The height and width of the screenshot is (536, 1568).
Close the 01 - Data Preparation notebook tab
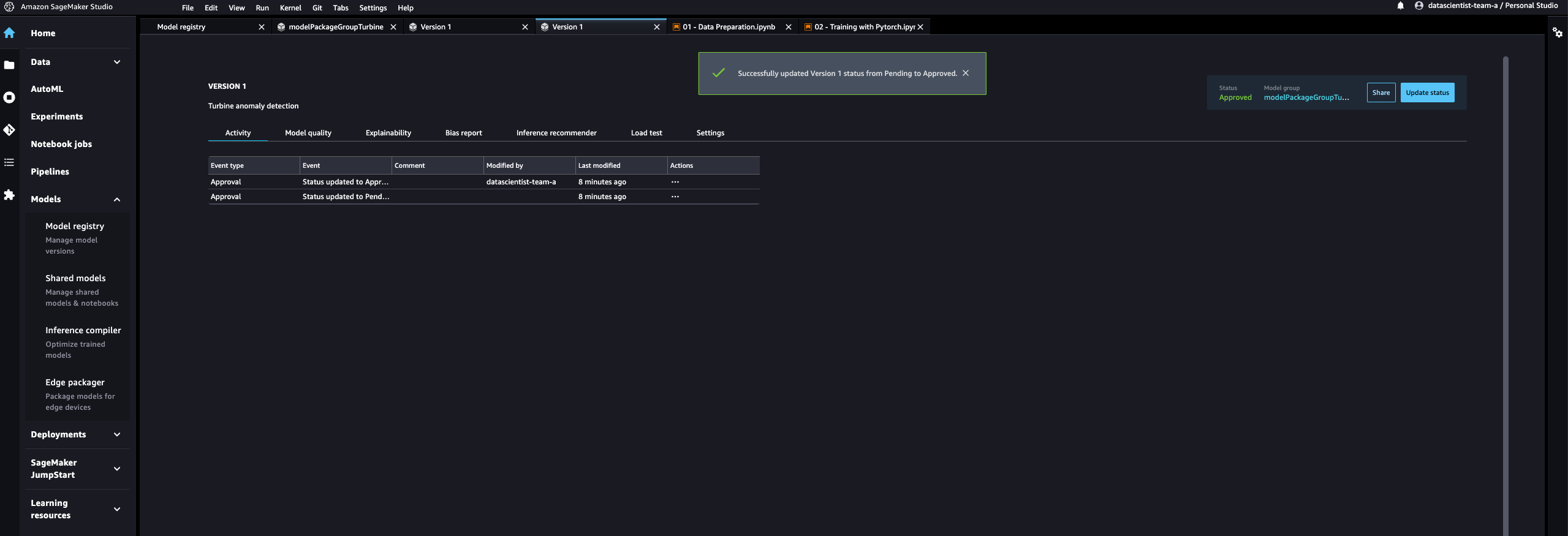pos(789,27)
